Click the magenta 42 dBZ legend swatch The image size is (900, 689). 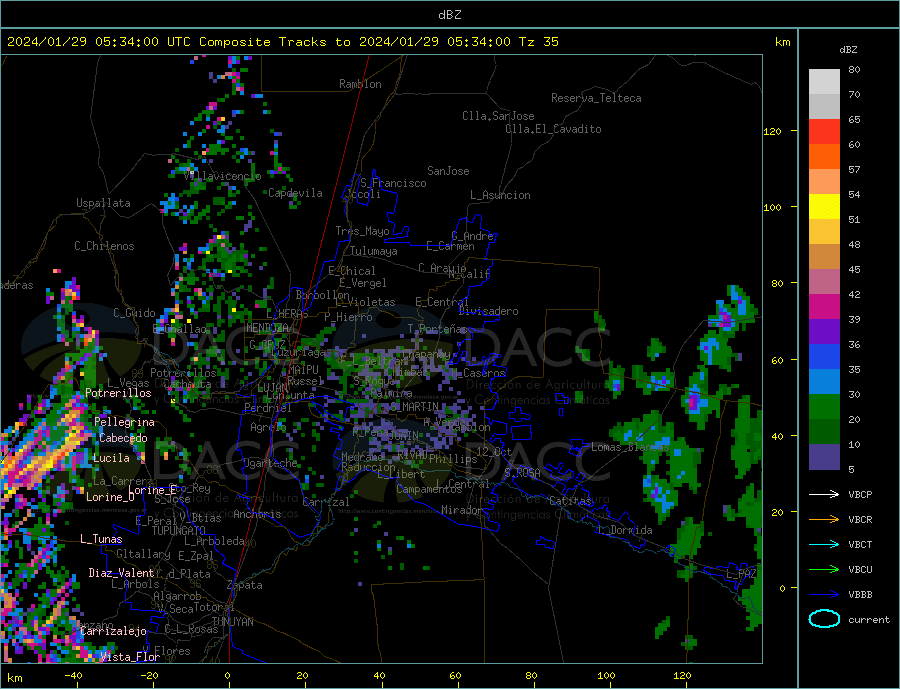click(x=824, y=307)
